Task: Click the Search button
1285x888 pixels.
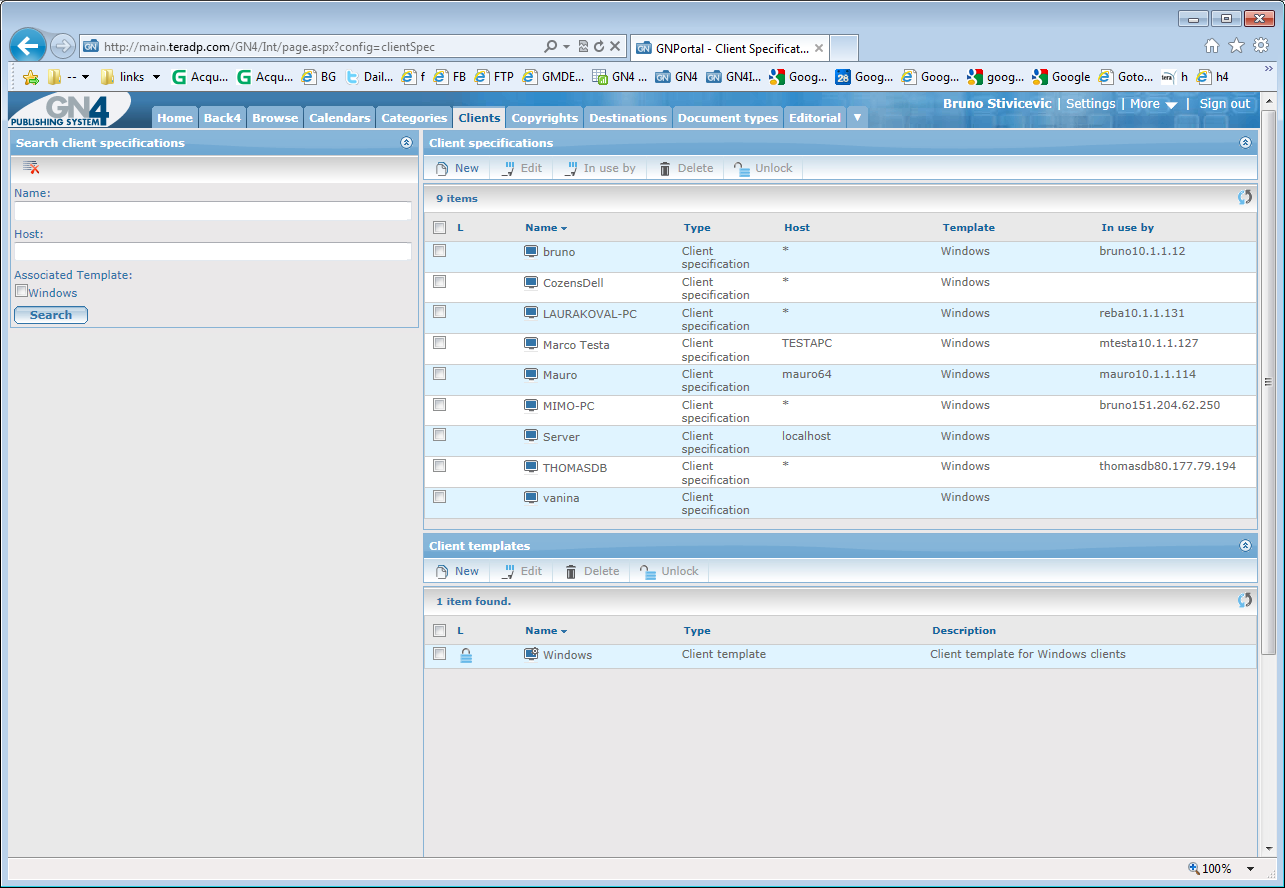Action: pyautogui.click(x=51, y=315)
